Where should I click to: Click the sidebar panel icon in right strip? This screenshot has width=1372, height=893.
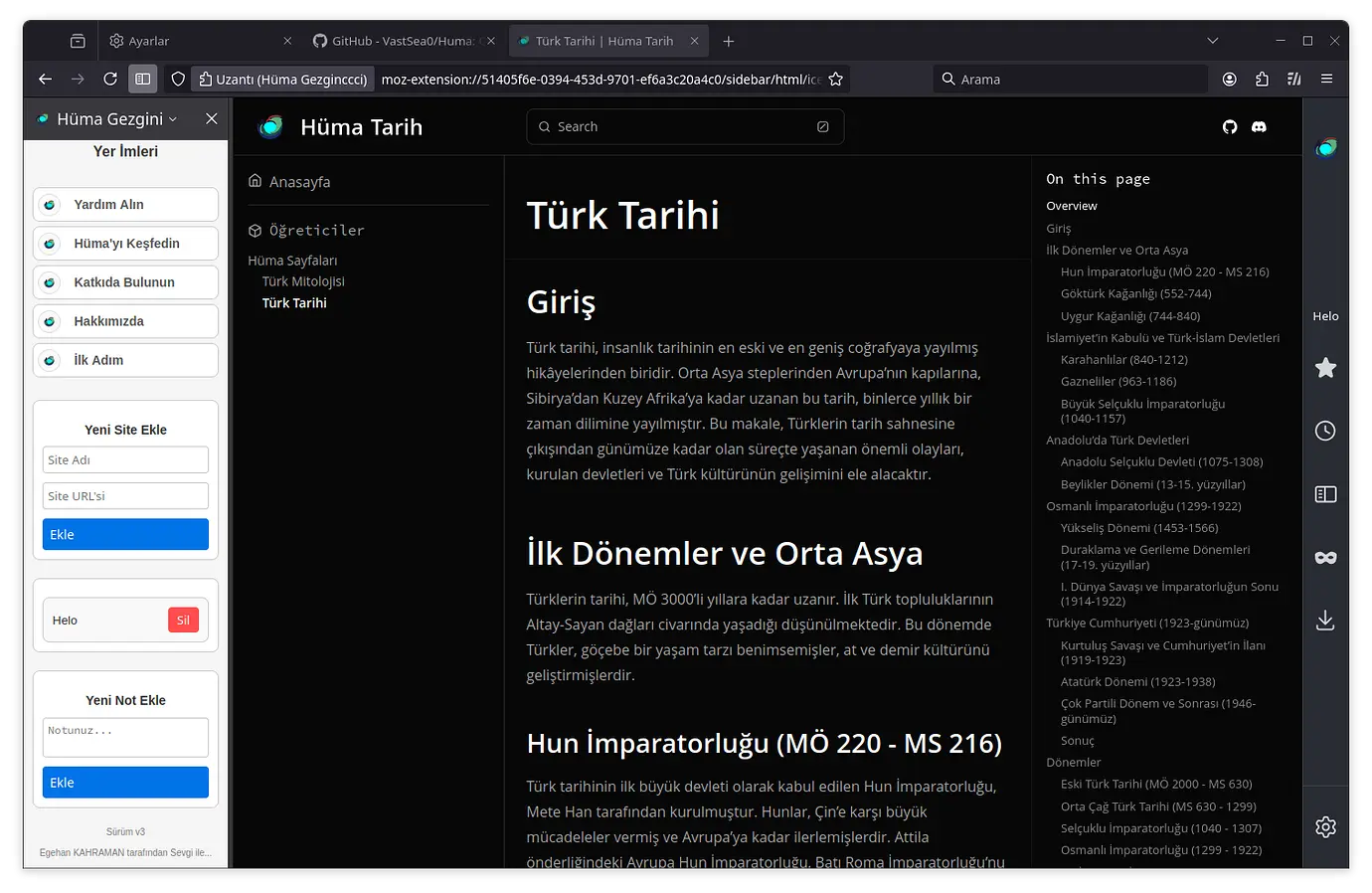point(1326,494)
